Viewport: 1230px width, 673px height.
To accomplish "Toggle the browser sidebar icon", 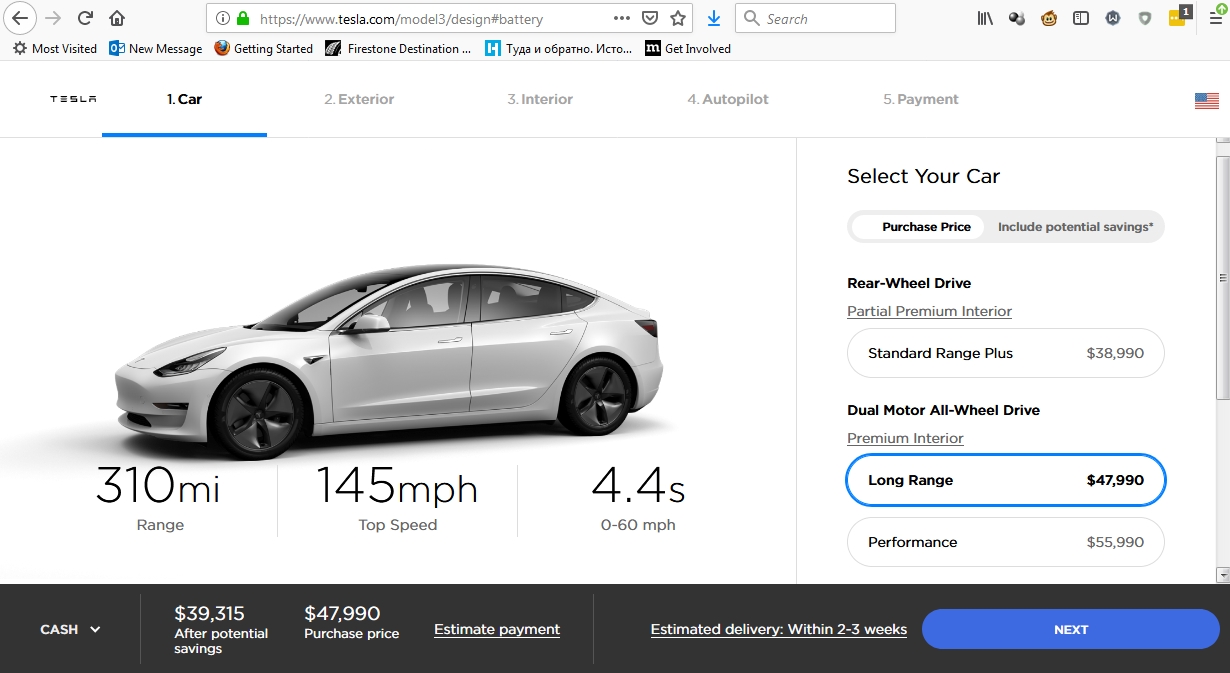I will pyautogui.click(x=1081, y=18).
